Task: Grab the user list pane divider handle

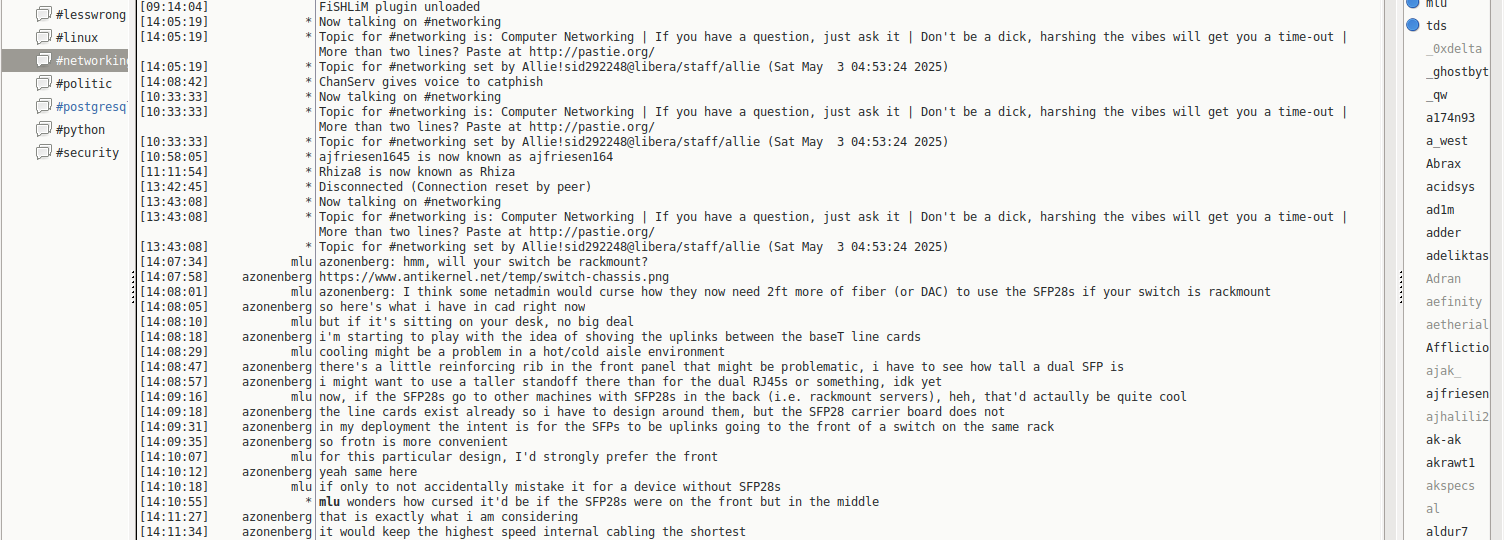Action: click(x=1397, y=290)
